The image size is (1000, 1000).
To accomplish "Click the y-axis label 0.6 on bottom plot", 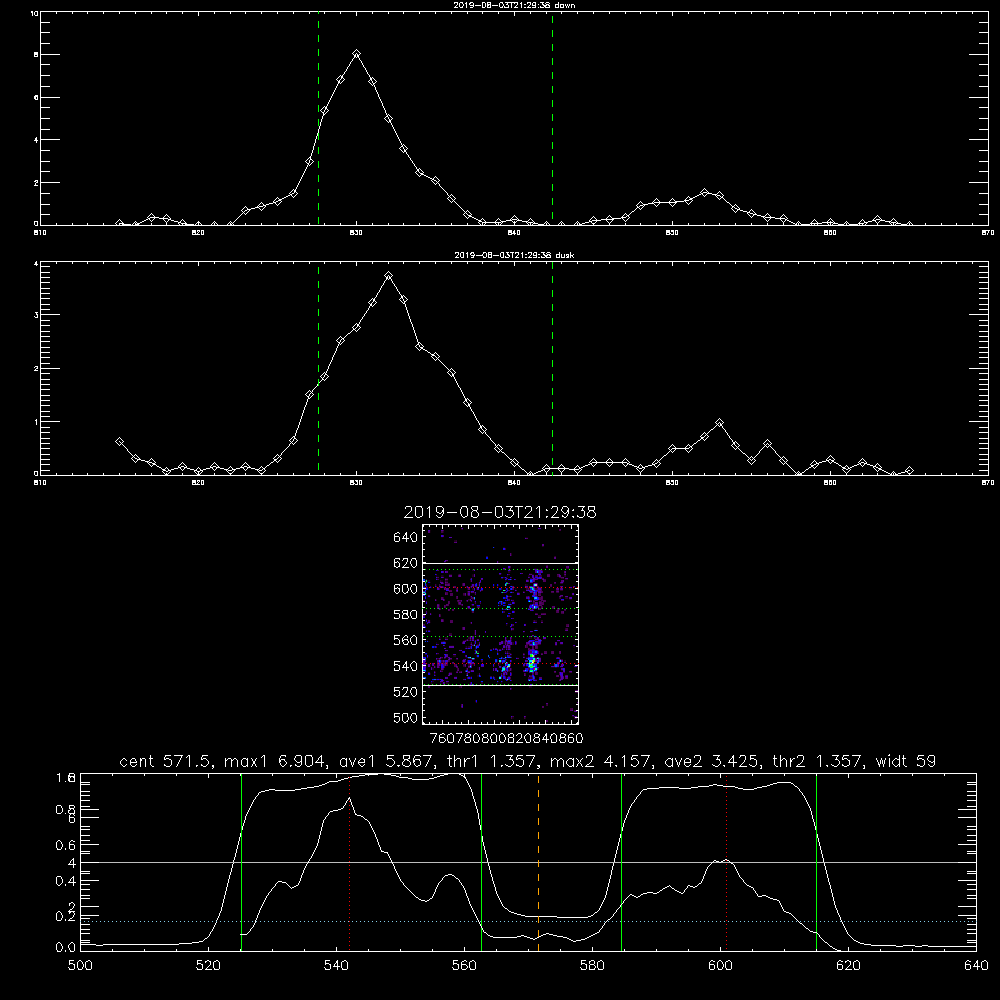I will point(66,845).
